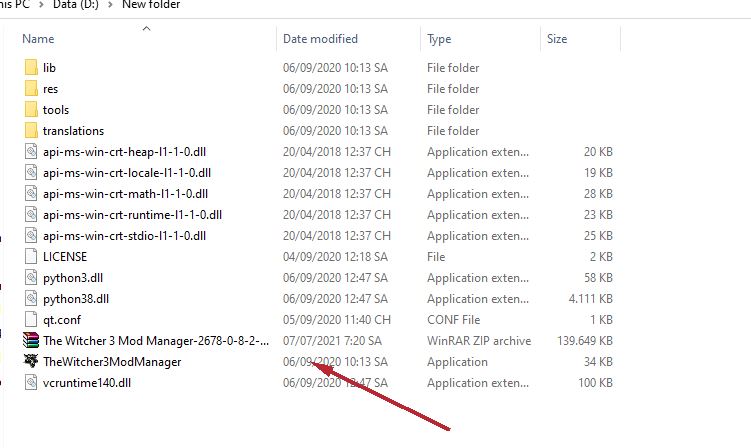The image size is (751, 448).
Task: Select python38.dll file name
Action: coord(76,299)
